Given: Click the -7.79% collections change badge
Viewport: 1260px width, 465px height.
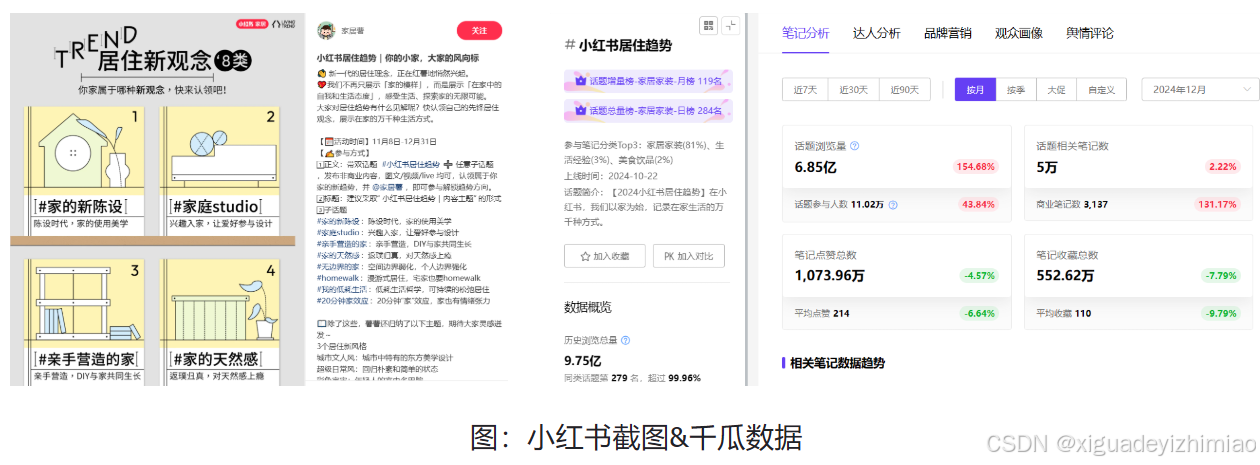Looking at the screenshot, I should [1220, 275].
